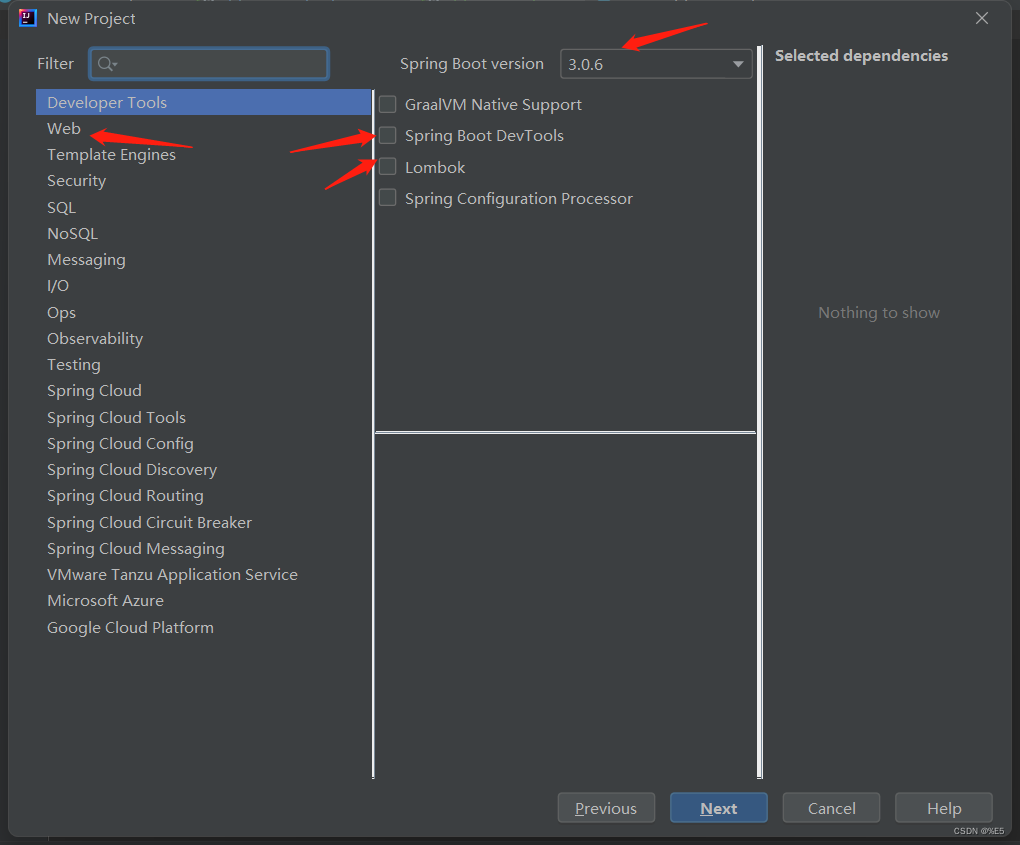Select the Microsoft Azure category
This screenshot has height=845, width=1020.
click(x=204, y=600)
